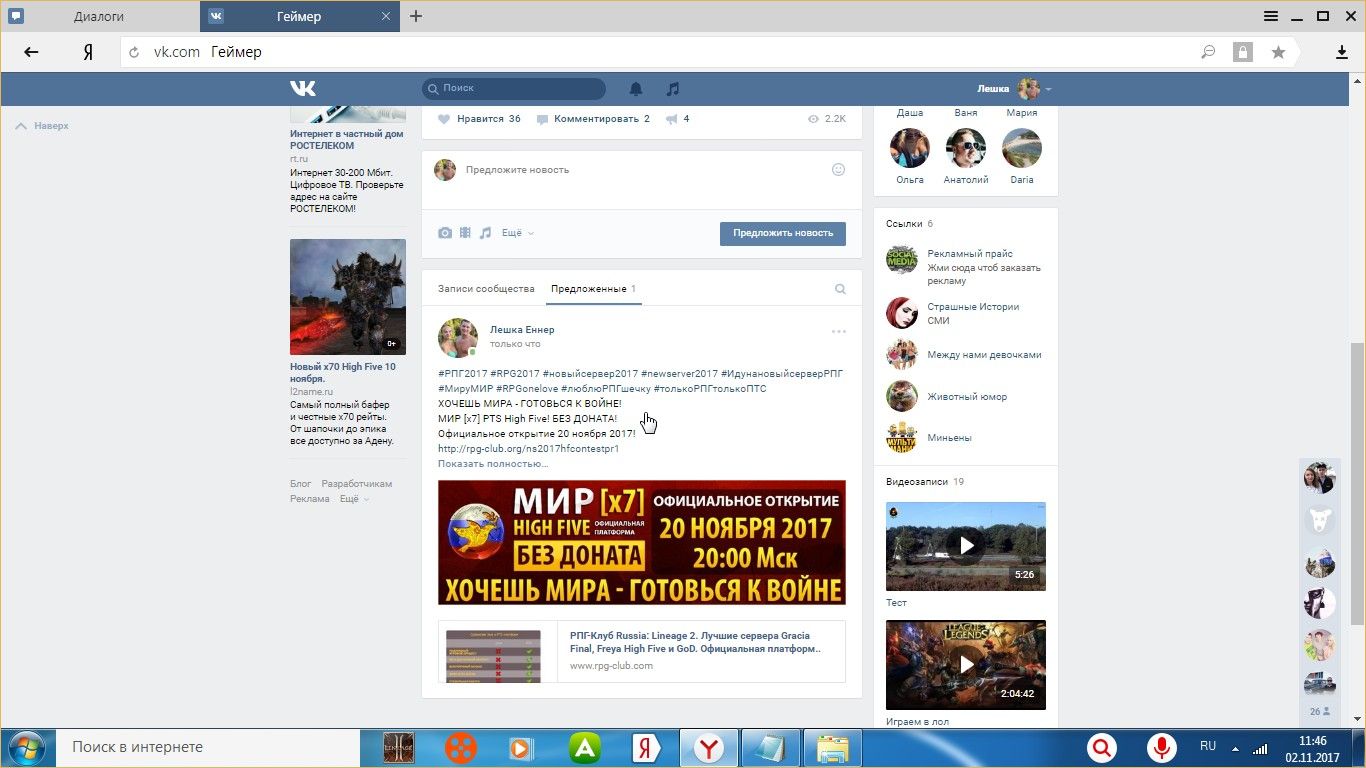Open comments via Комментировать 2
Image resolution: width=1366 pixels, height=768 pixels.
593,119
